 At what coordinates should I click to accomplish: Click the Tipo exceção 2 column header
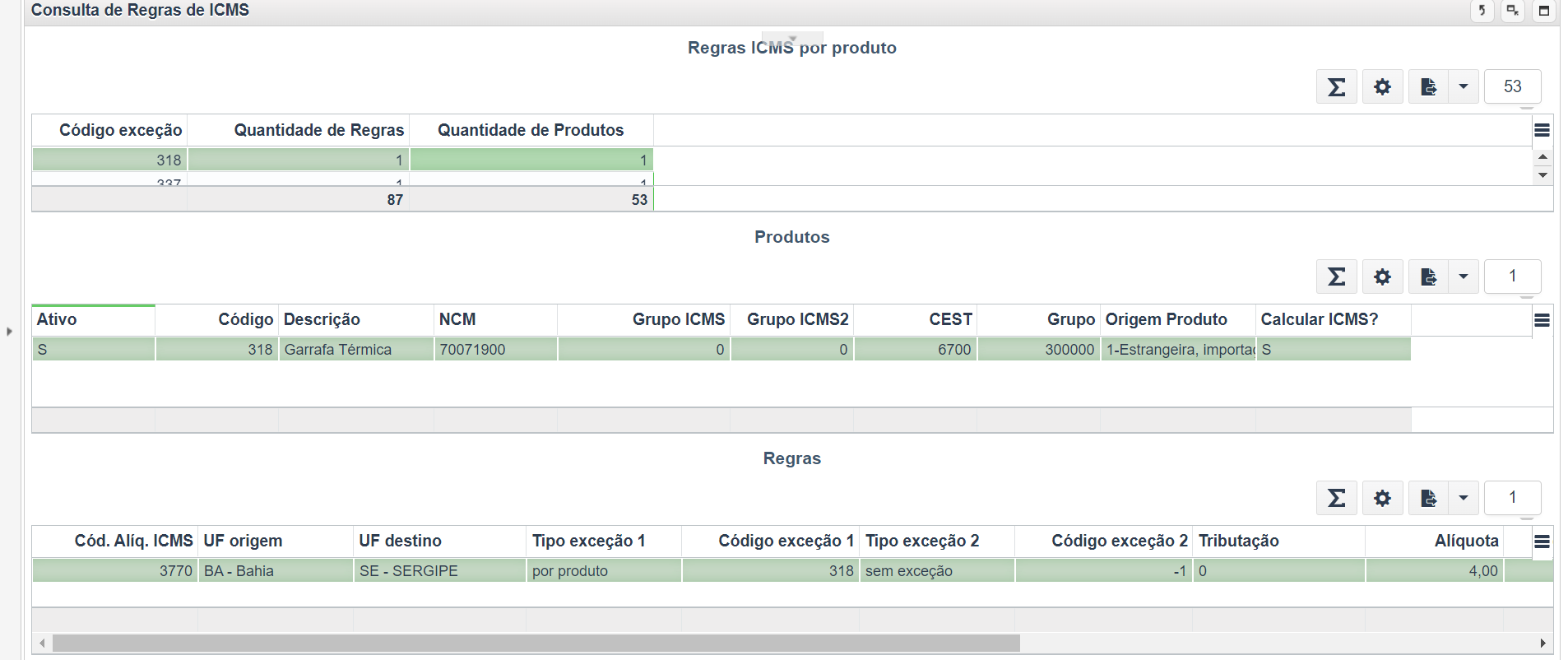click(x=937, y=541)
